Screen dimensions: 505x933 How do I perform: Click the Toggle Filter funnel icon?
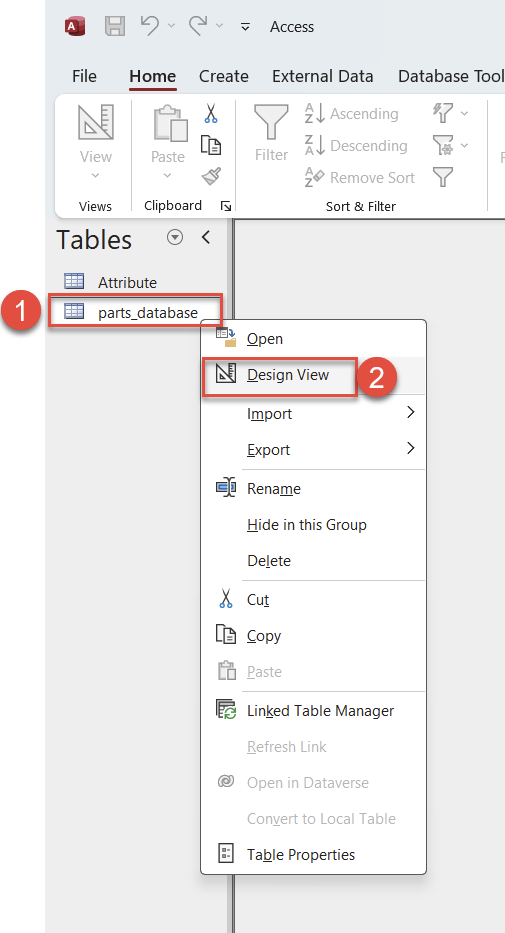pos(443,177)
